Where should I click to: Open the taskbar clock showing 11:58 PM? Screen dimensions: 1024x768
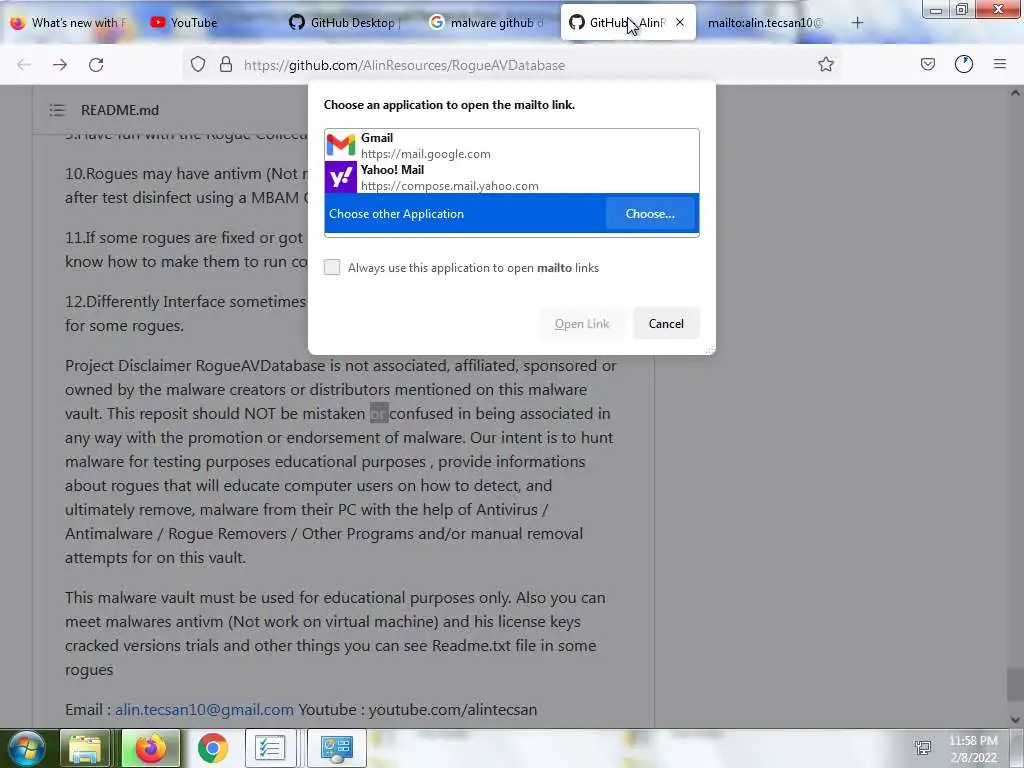(x=973, y=748)
